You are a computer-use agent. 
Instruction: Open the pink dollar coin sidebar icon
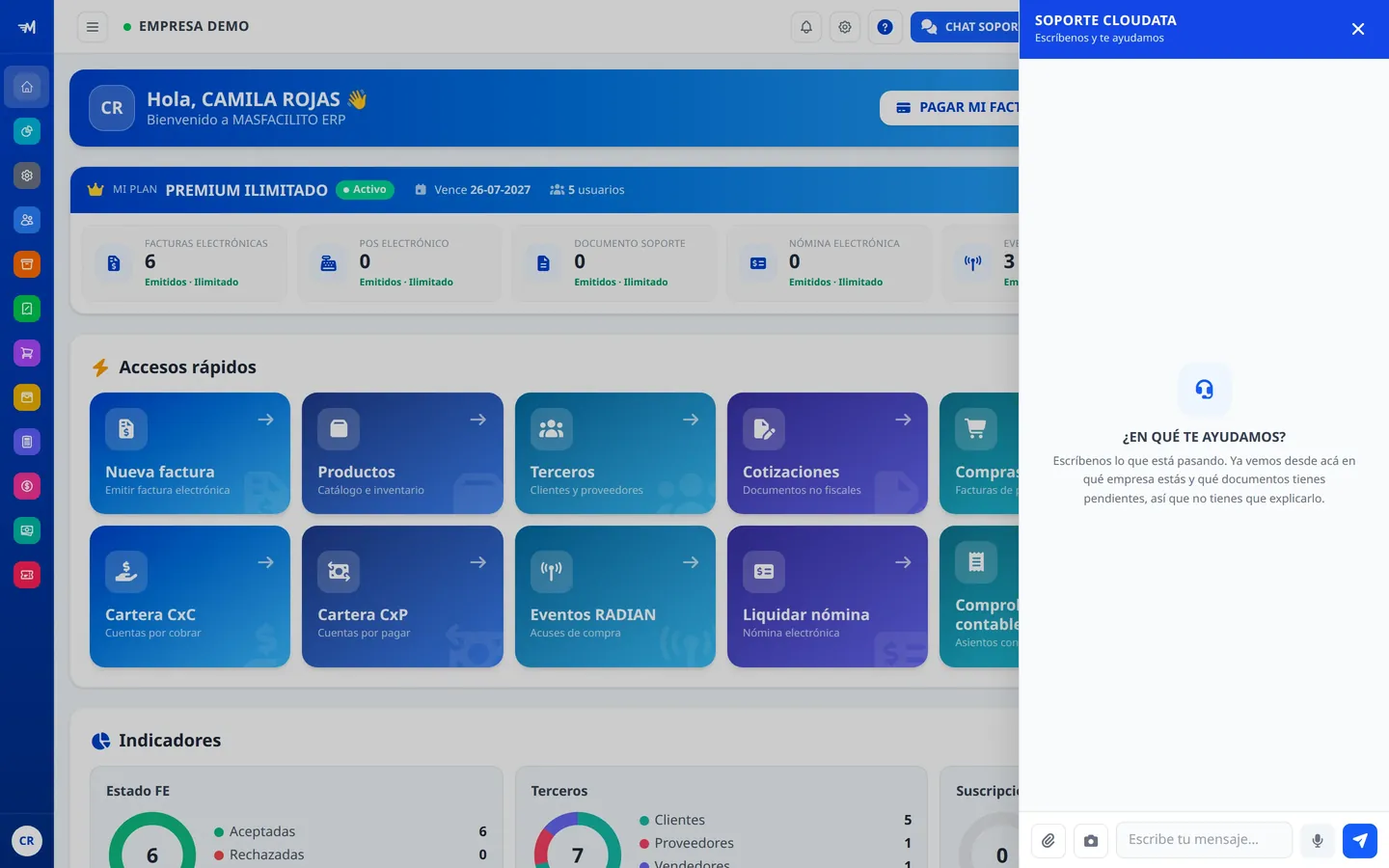pos(27,486)
